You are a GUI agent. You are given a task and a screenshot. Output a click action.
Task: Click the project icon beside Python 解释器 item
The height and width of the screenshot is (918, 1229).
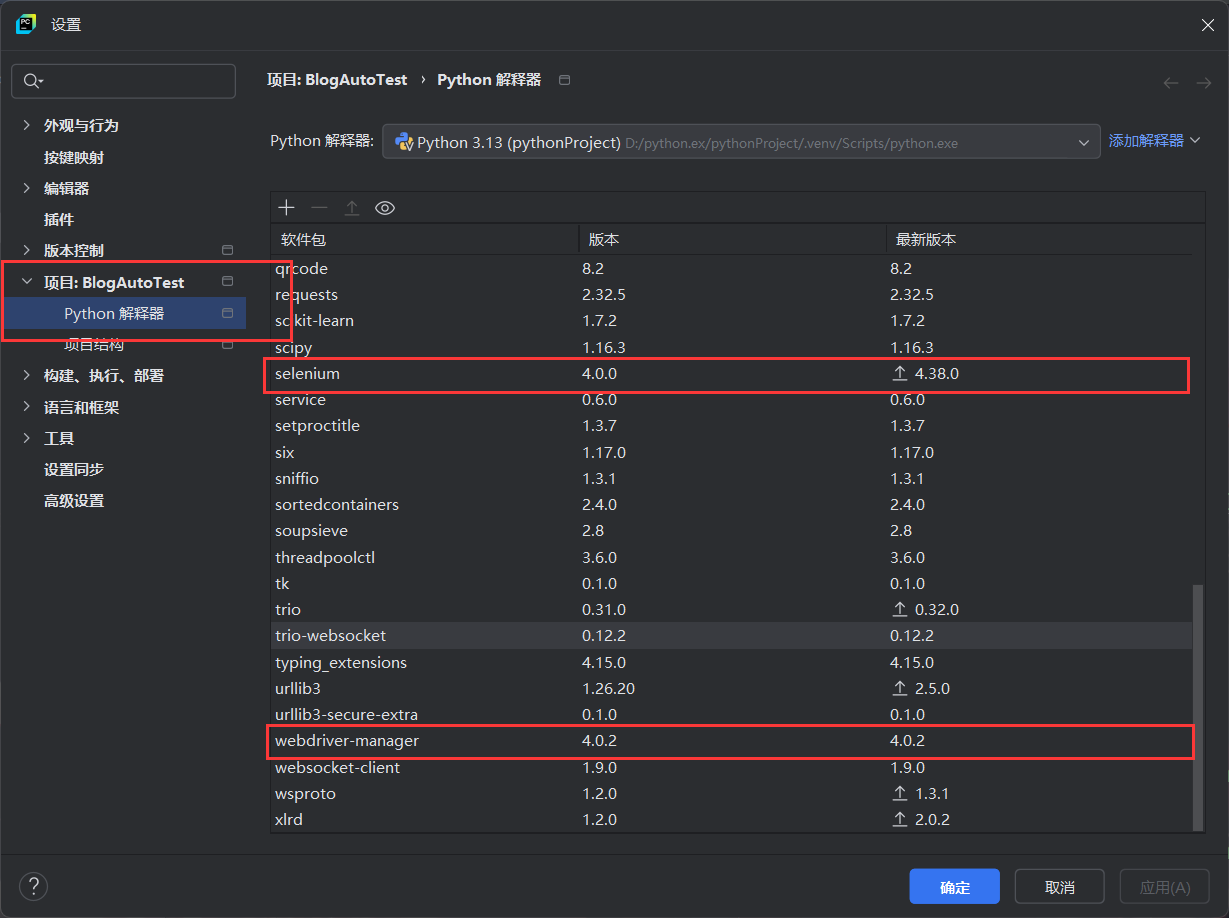pyautogui.click(x=227, y=313)
